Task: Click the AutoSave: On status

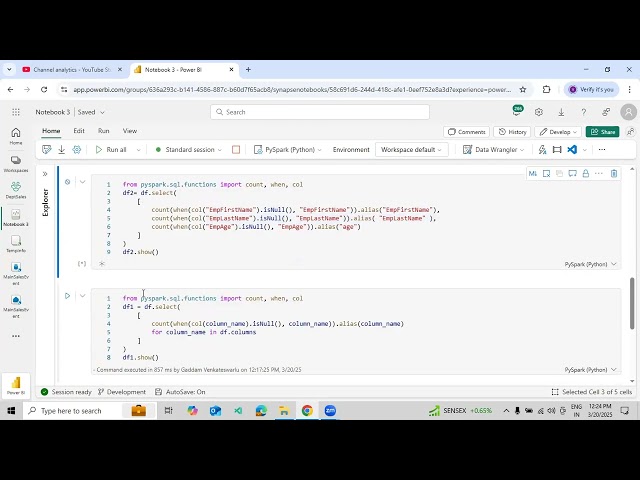Action: [x=180, y=392]
